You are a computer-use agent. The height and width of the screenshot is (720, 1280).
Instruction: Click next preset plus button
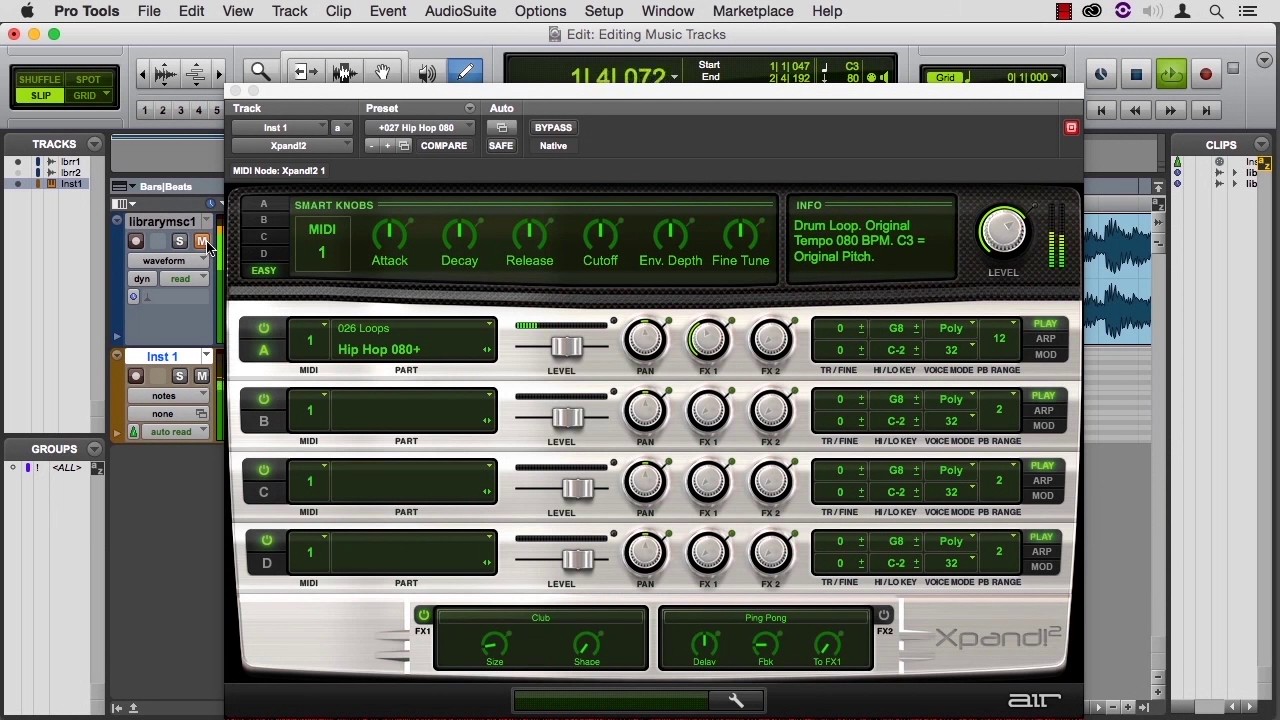pyautogui.click(x=388, y=146)
